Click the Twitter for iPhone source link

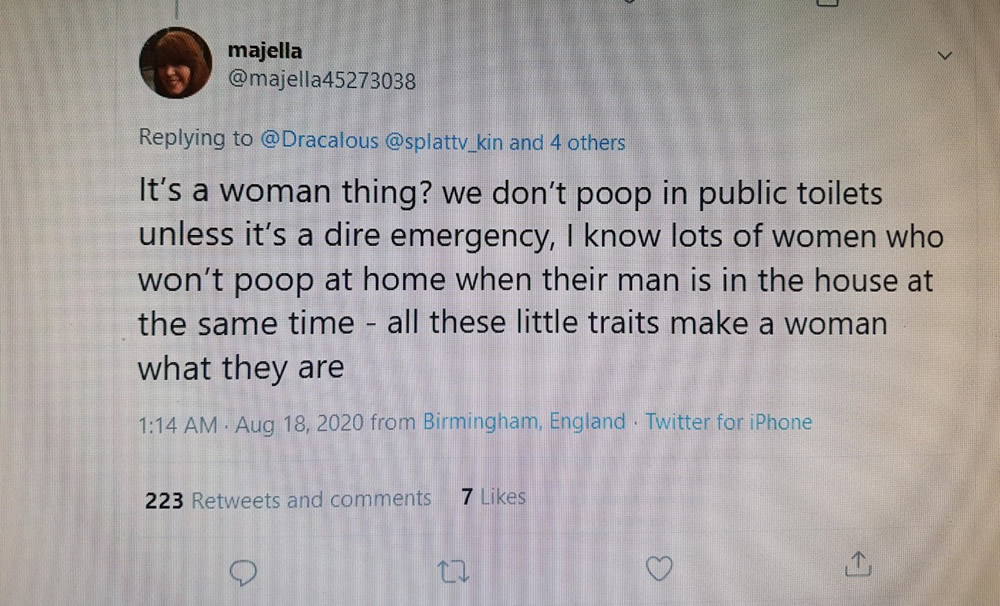pyautogui.click(x=728, y=422)
